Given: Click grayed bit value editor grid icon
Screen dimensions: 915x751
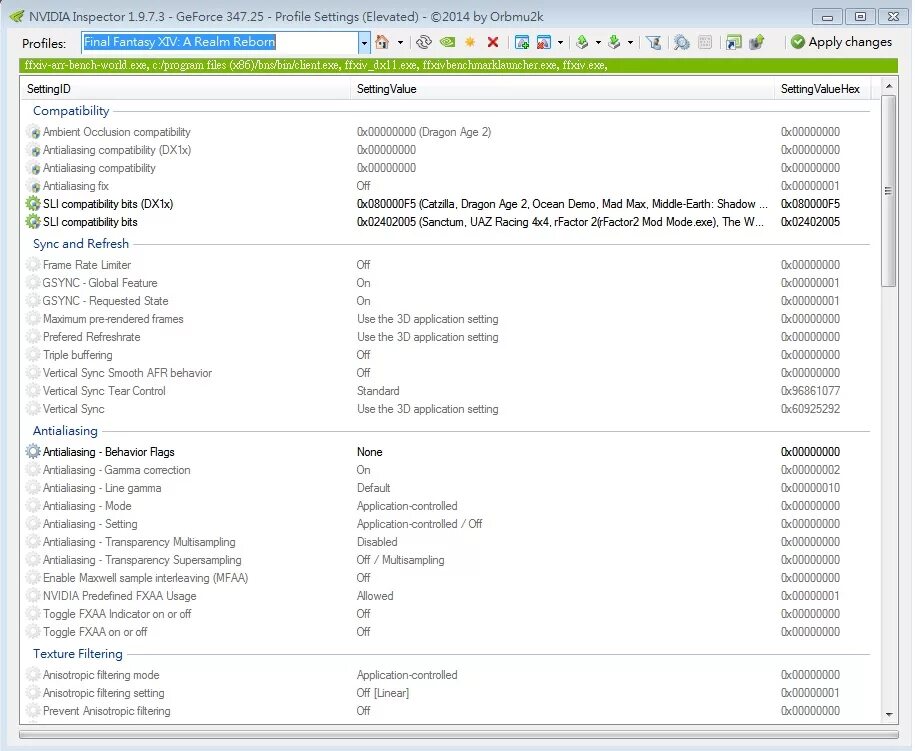Looking at the screenshot, I should tap(705, 42).
